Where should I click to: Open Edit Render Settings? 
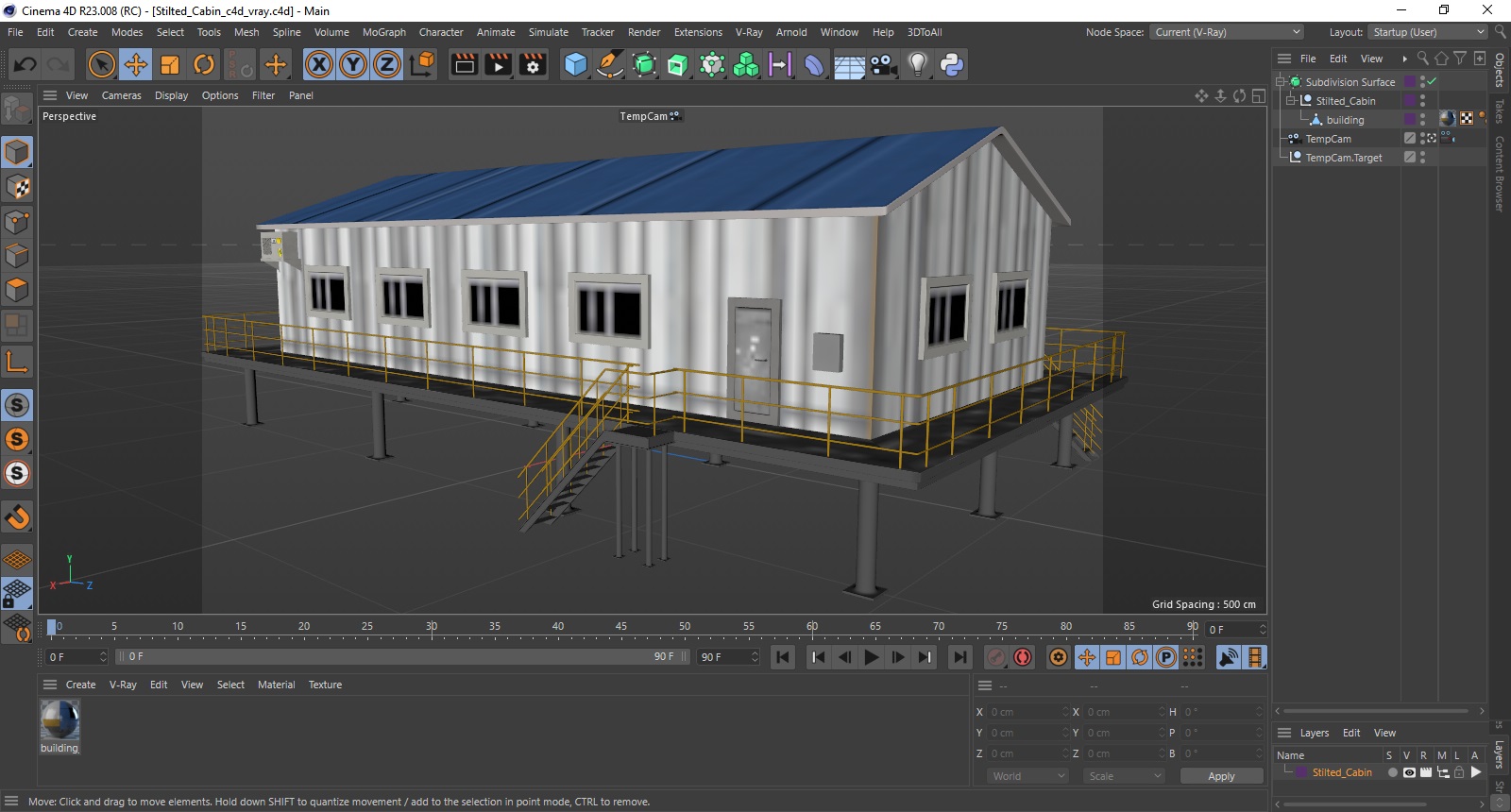point(533,64)
